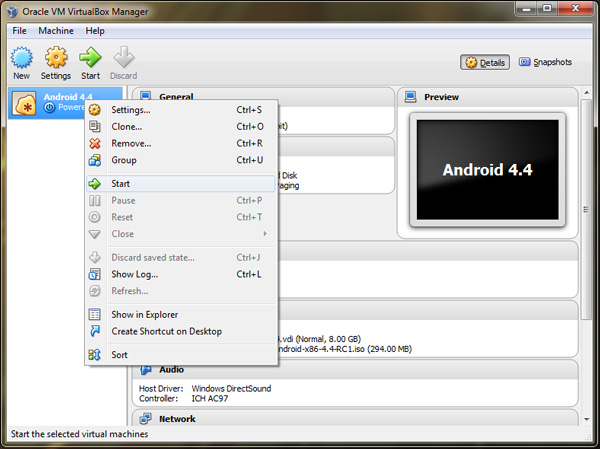
Task: Click the vertical scrollbar thumb in details pane
Action: 586,209
